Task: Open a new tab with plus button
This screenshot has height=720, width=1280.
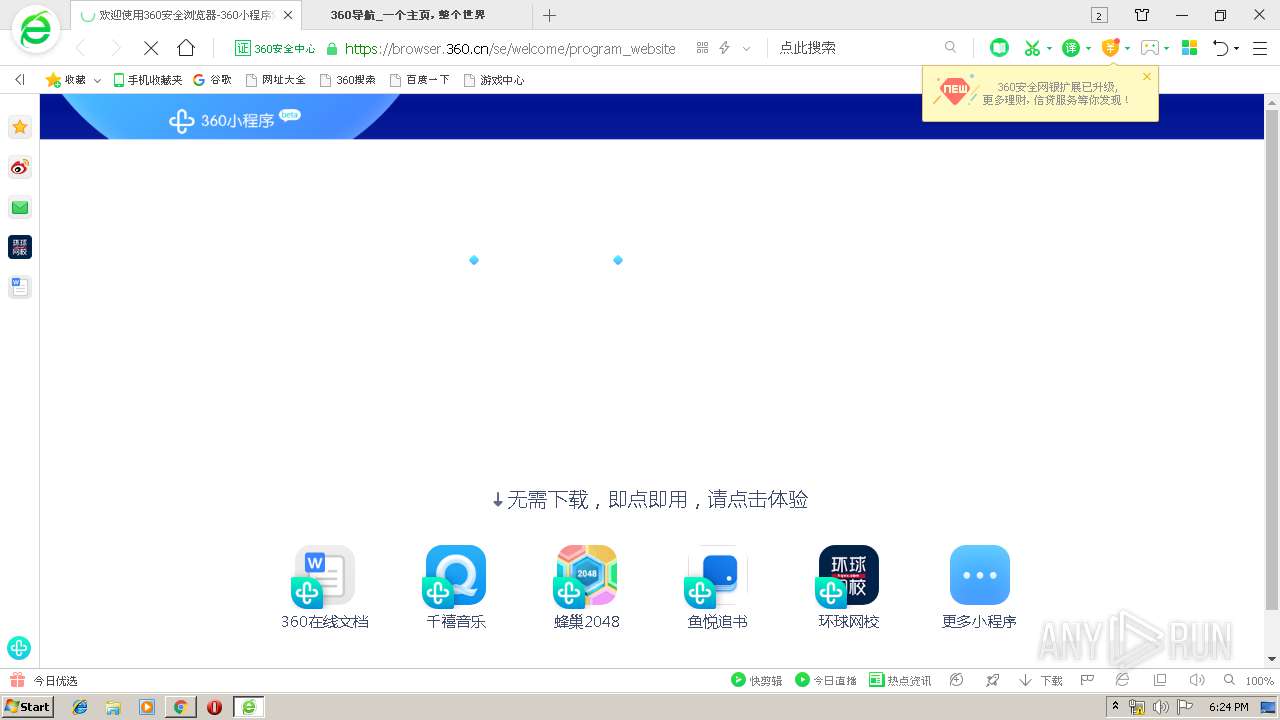Action: [x=549, y=15]
